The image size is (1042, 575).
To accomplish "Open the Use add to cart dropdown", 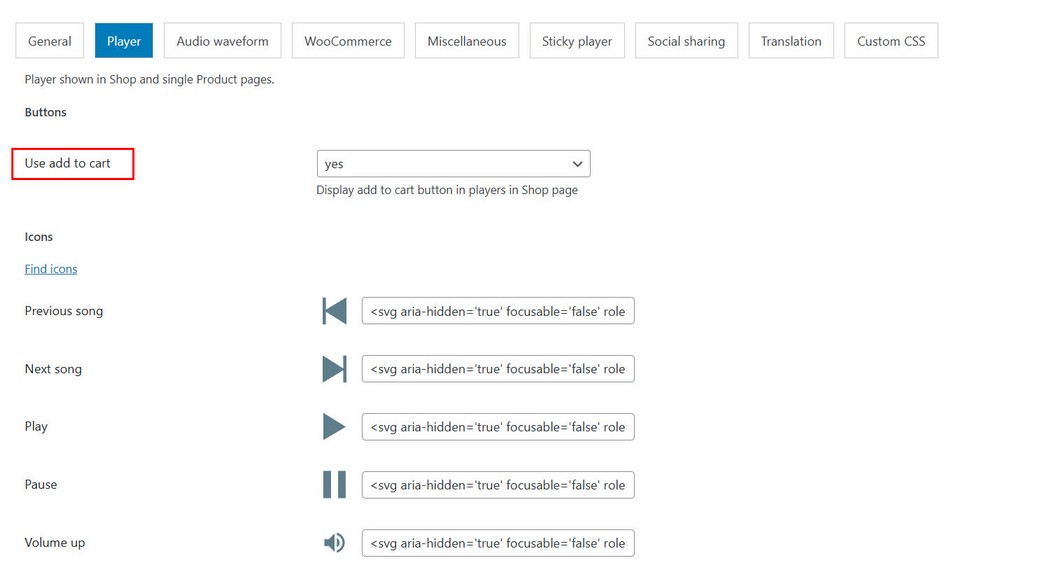I will click(453, 164).
